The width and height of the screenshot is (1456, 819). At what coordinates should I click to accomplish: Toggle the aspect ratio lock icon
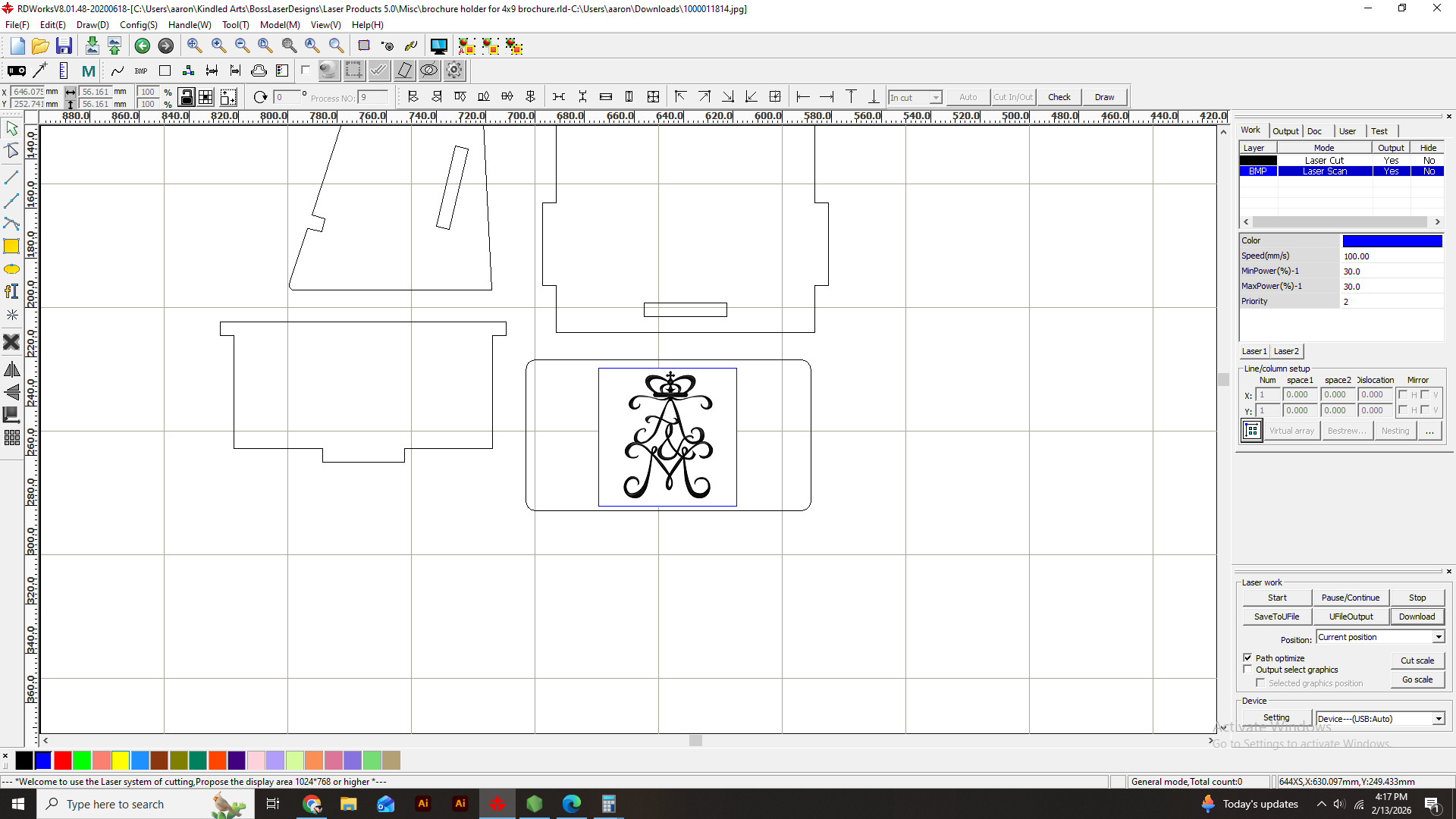187,97
